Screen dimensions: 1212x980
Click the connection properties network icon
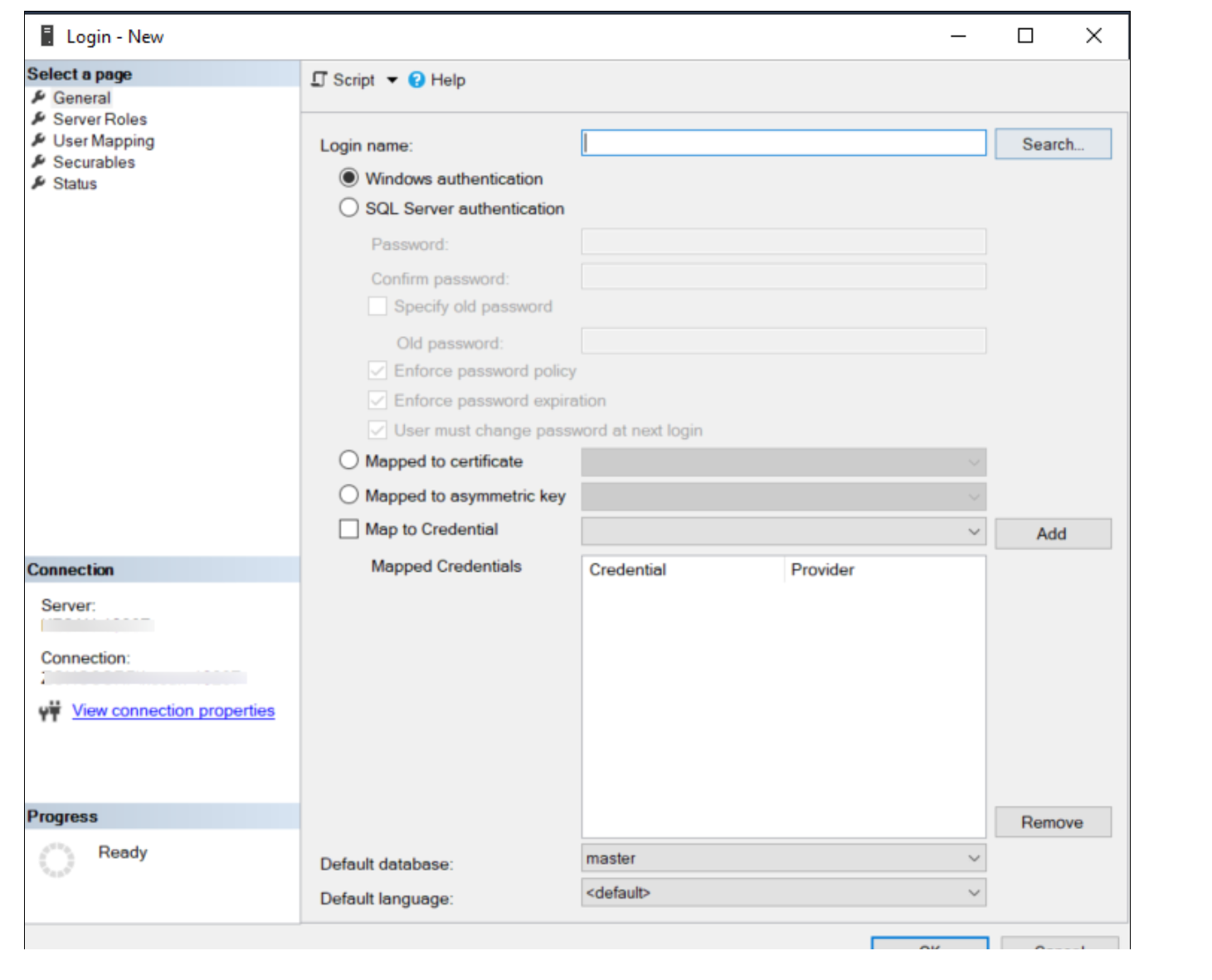pos(50,711)
